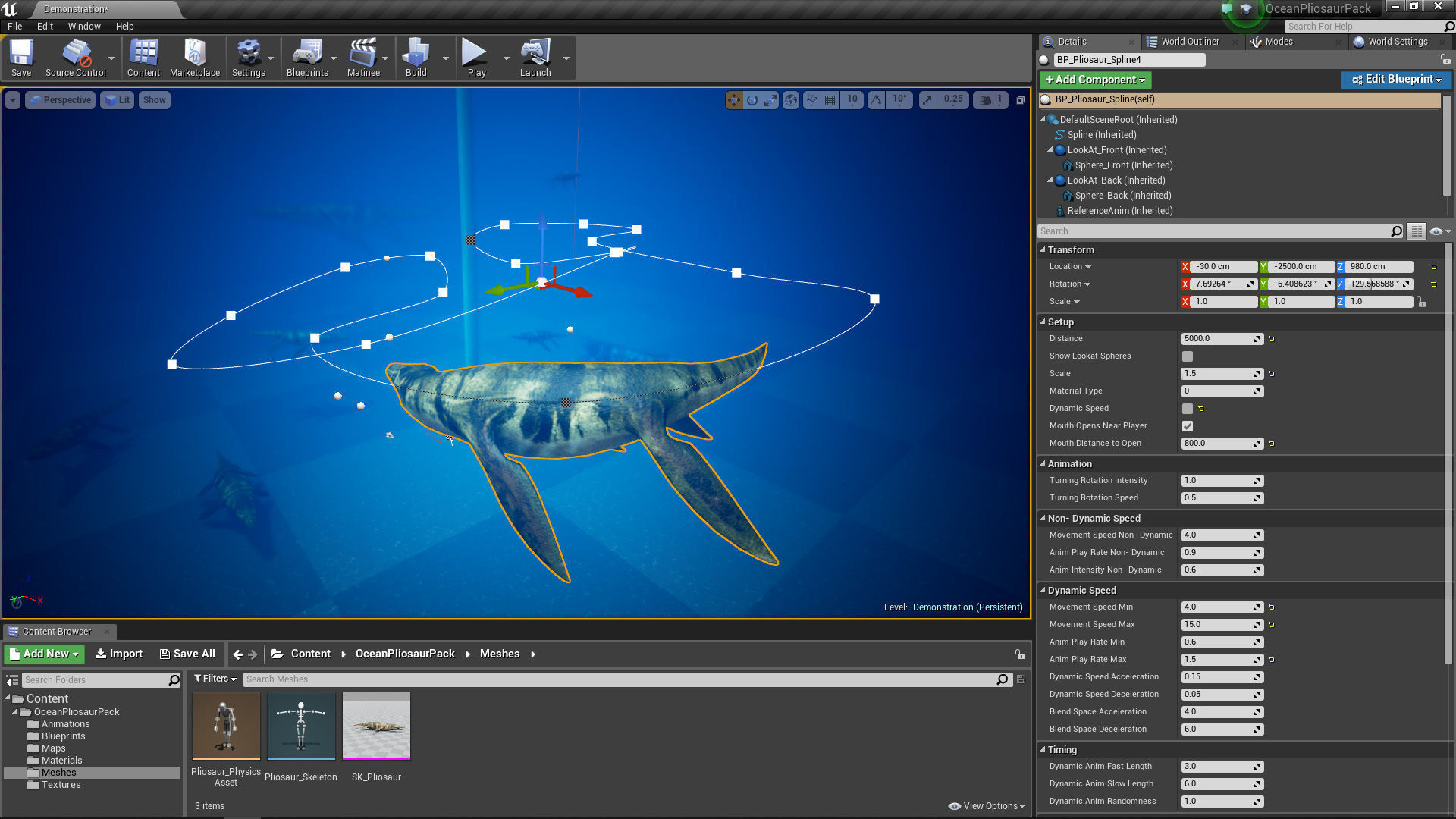
Task: Open the Marketplace toolbar icon
Action: (x=195, y=58)
